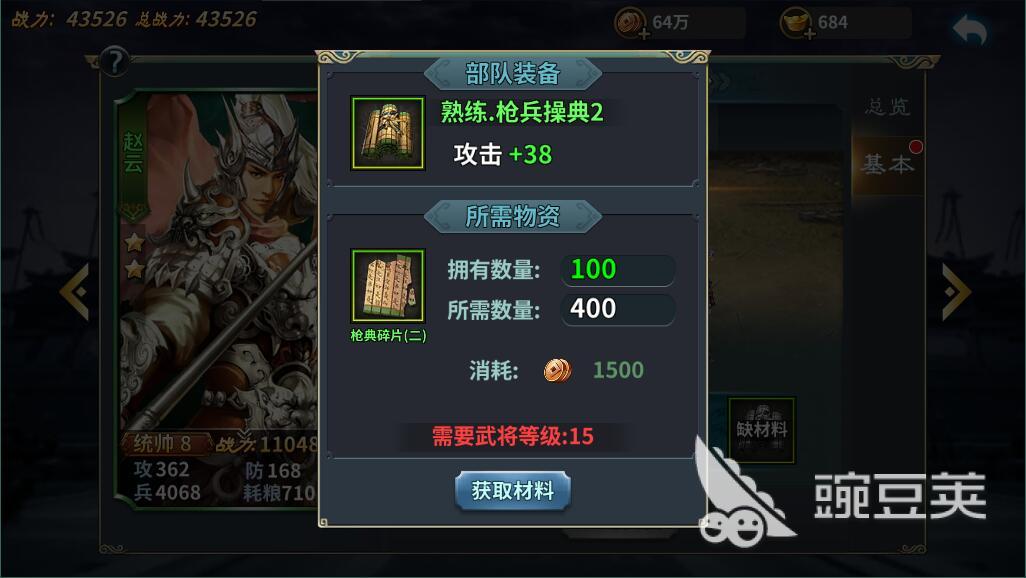Click the 需要武将等级:15 warning text

(512, 436)
